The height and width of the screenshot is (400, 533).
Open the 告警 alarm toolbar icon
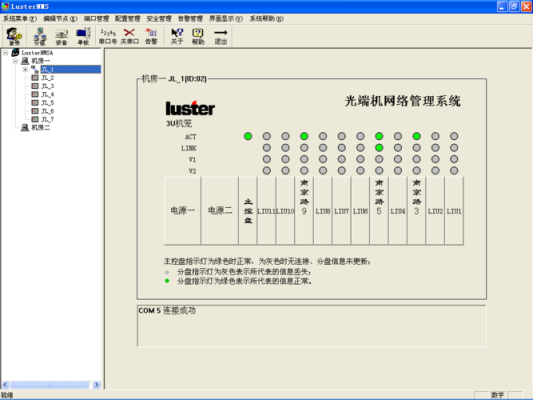click(x=151, y=36)
